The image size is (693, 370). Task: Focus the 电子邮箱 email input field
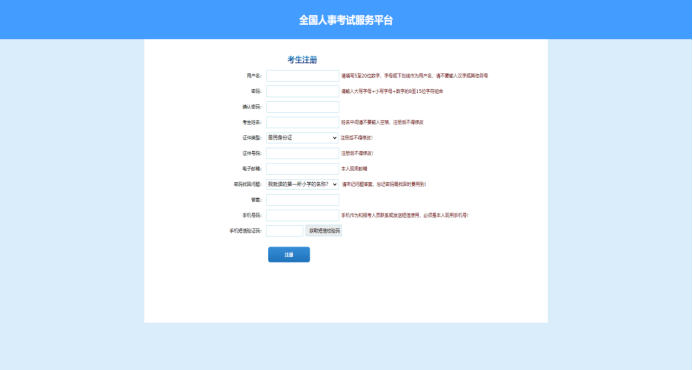(302, 168)
